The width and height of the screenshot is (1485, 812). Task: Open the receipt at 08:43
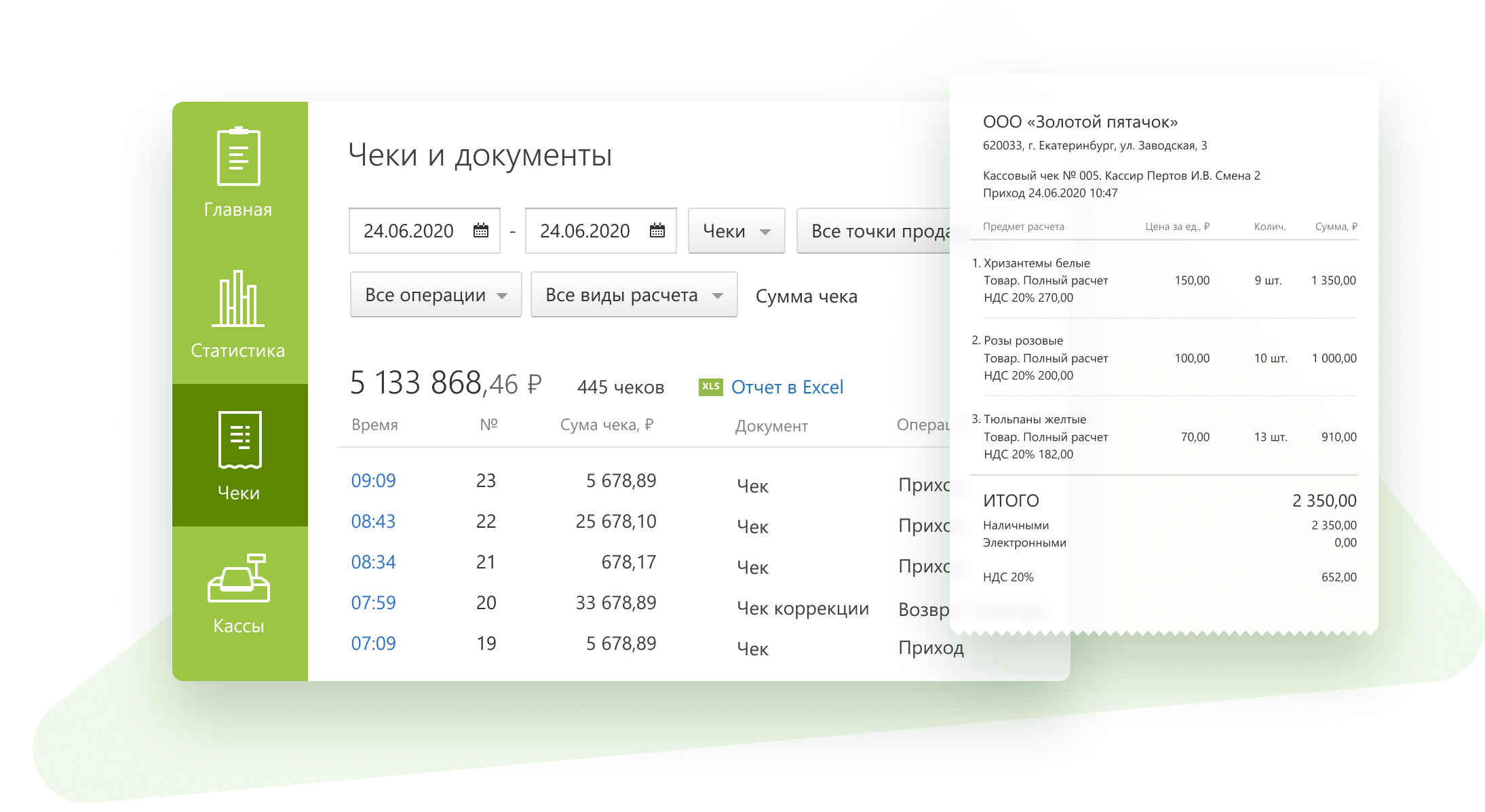point(373,522)
